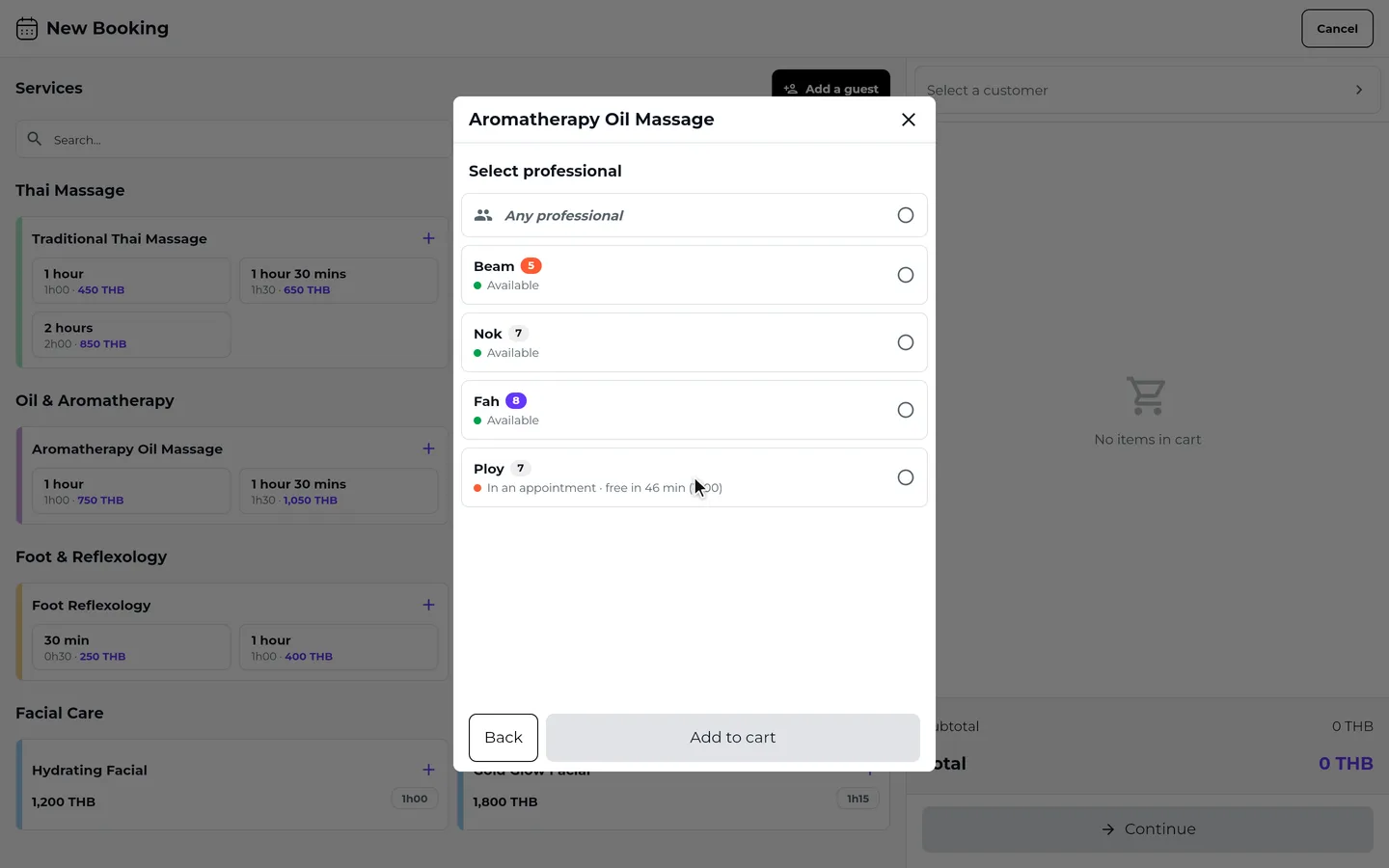This screenshot has height=868, width=1389.
Task: Click Beam's orange badge showing 5
Action: pos(531,266)
